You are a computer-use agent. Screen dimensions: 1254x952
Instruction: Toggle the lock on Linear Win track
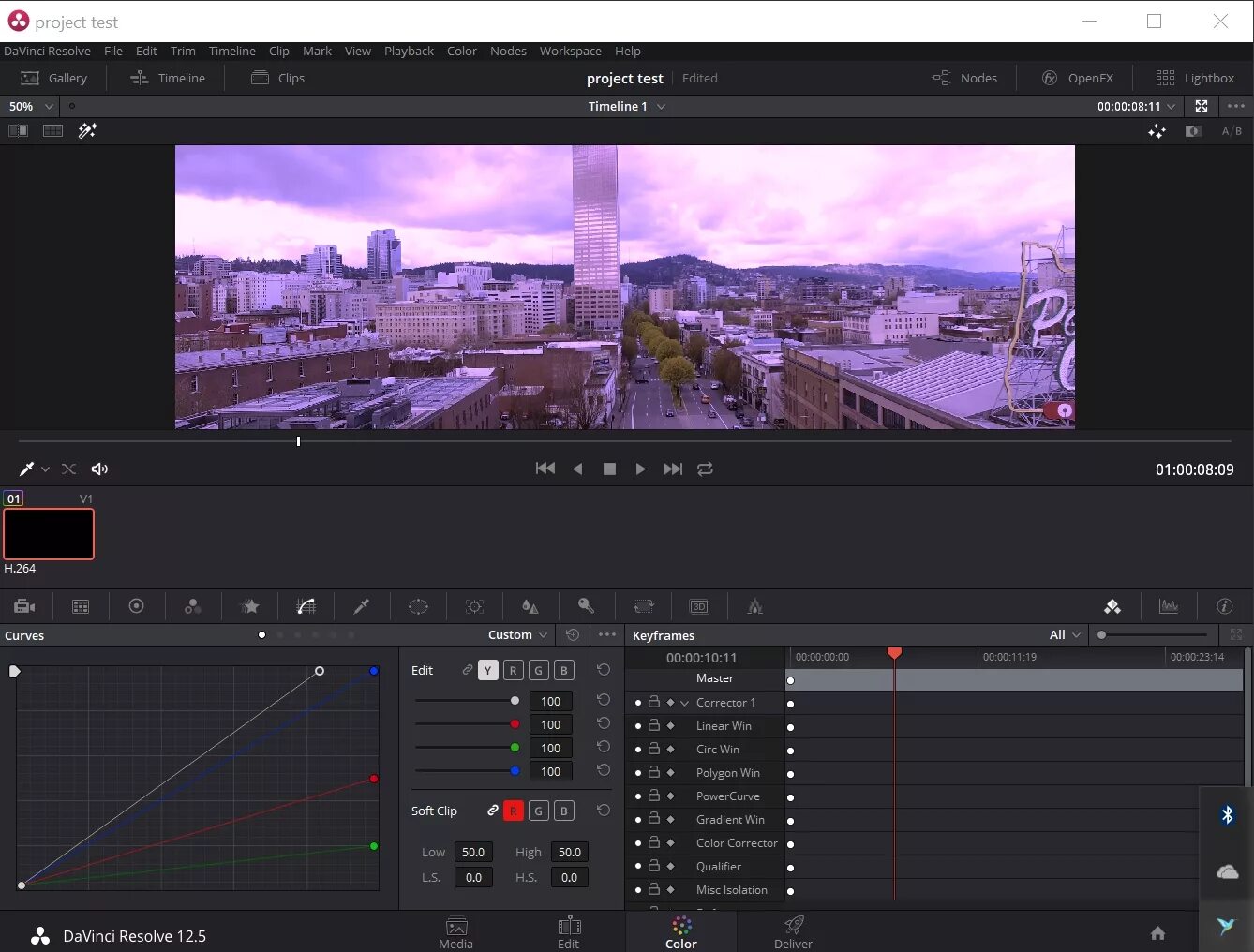(654, 725)
